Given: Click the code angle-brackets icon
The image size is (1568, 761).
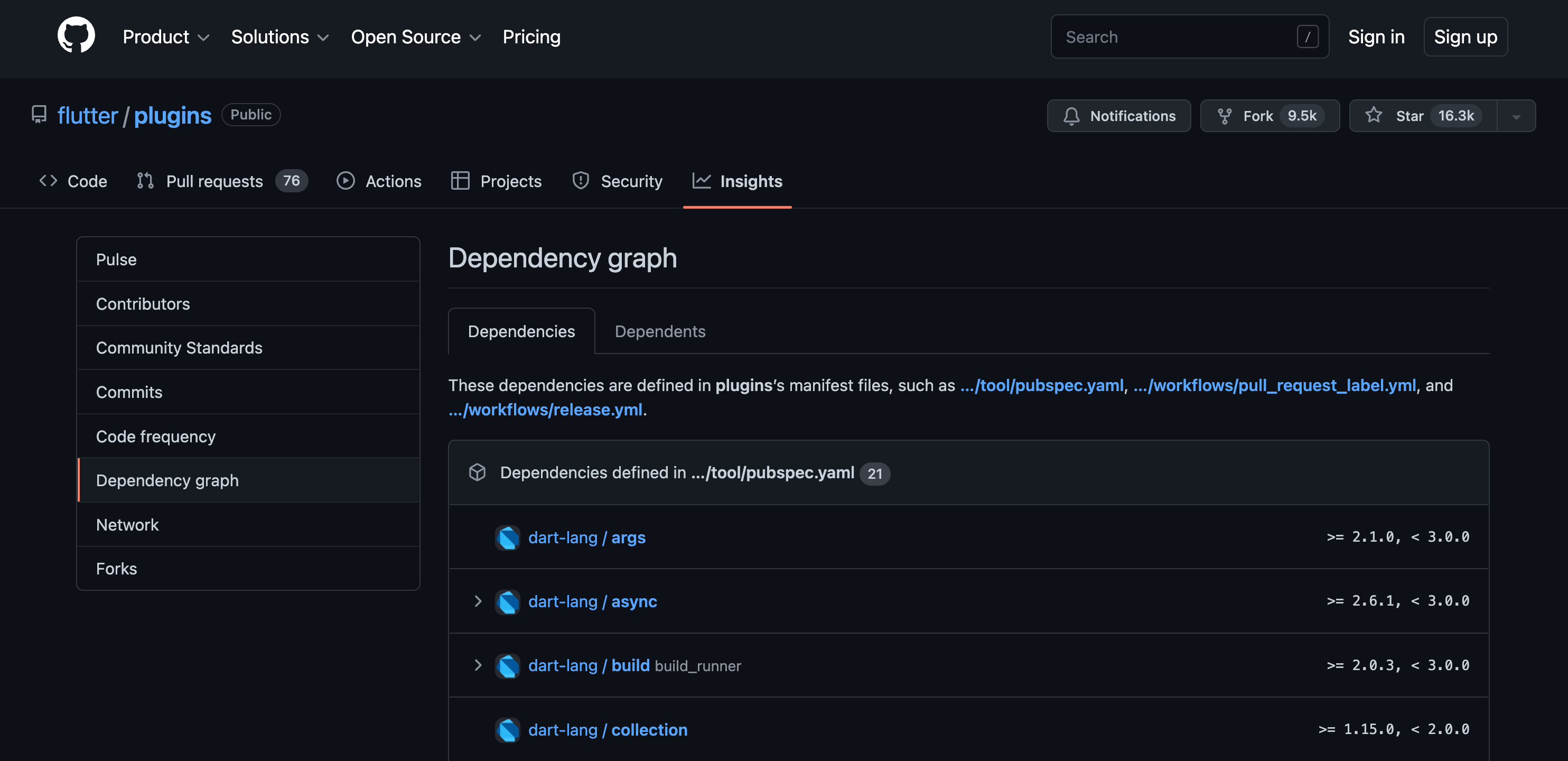Looking at the screenshot, I should point(48,181).
